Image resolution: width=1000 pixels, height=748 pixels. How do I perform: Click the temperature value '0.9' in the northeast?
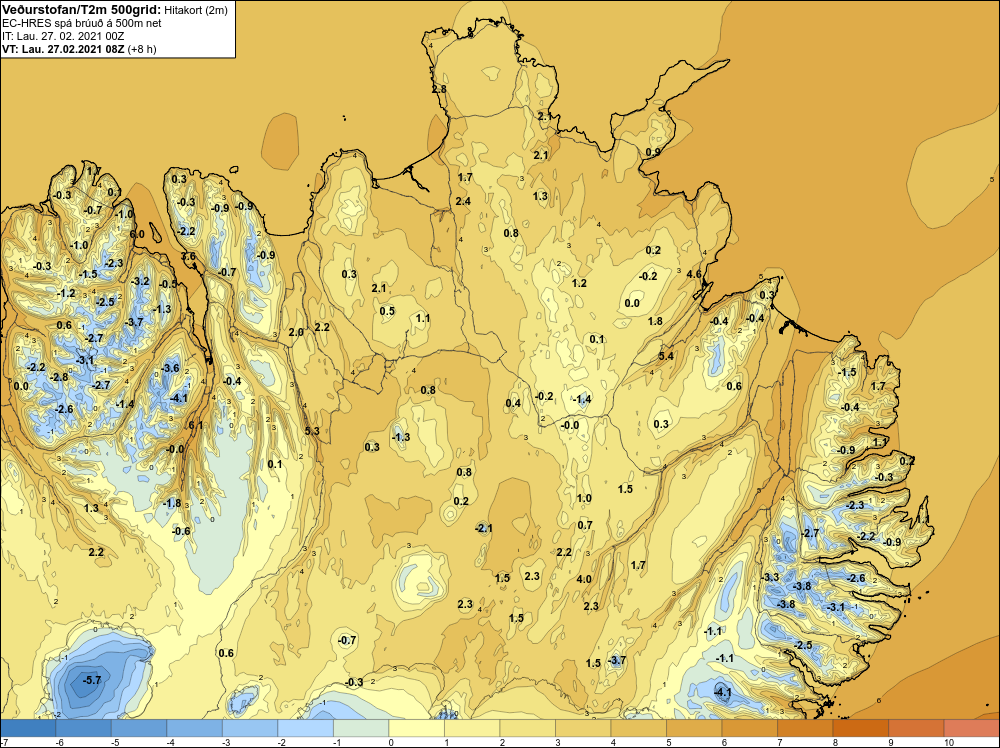652,152
